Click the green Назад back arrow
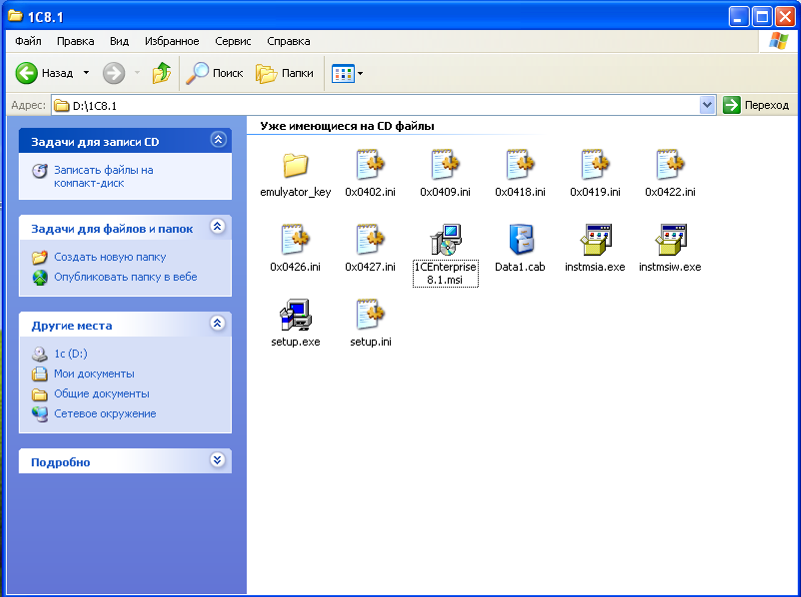The image size is (801, 597). pos(26,73)
